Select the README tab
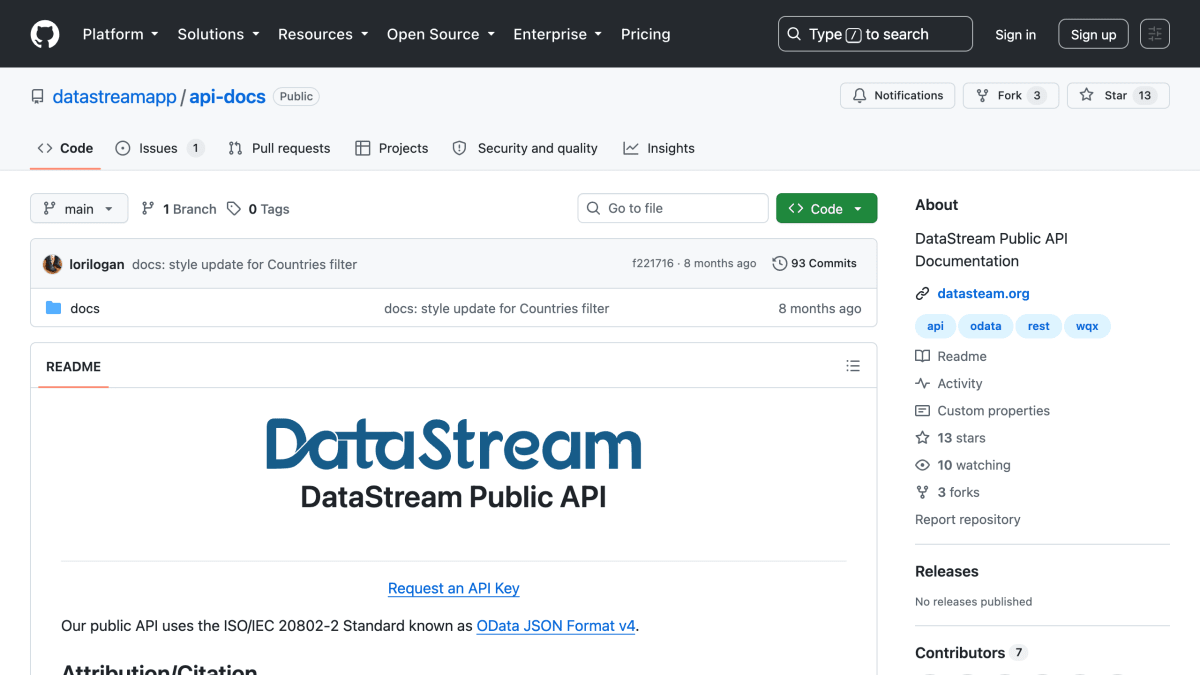The width and height of the screenshot is (1200, 675). [x=74, y=366]
